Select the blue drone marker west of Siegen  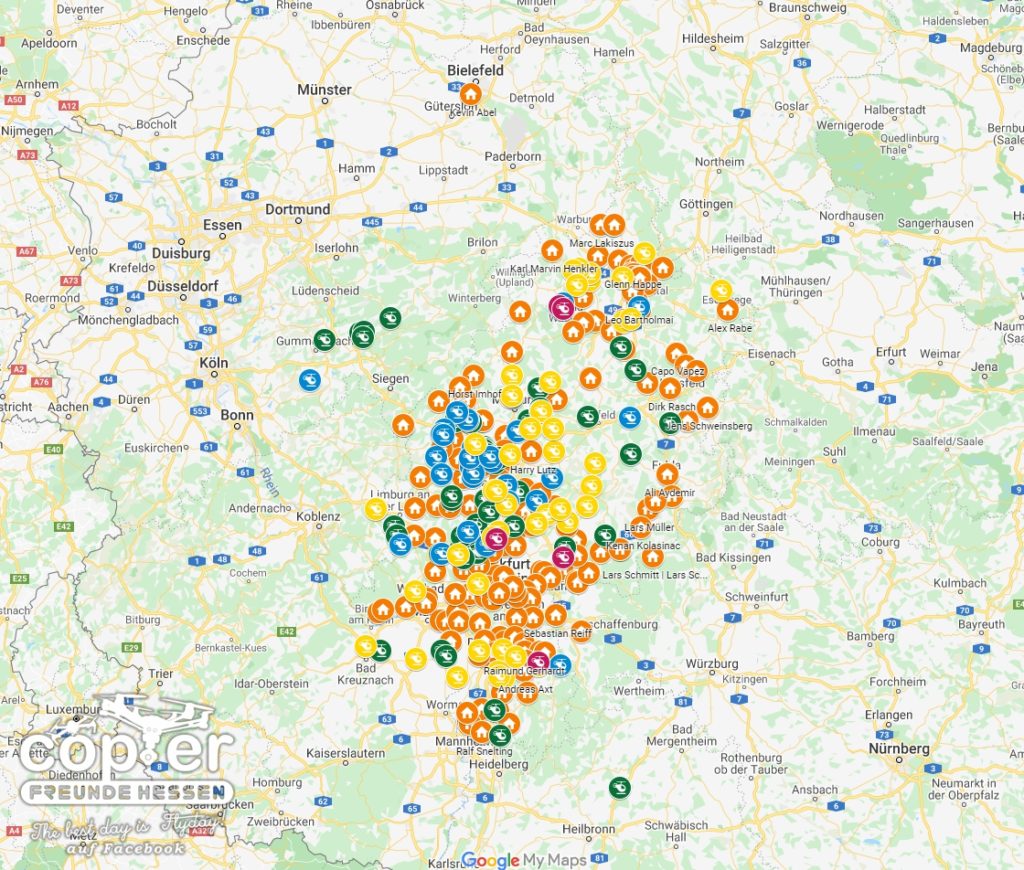pyautogui.click(x=310, y=380)
